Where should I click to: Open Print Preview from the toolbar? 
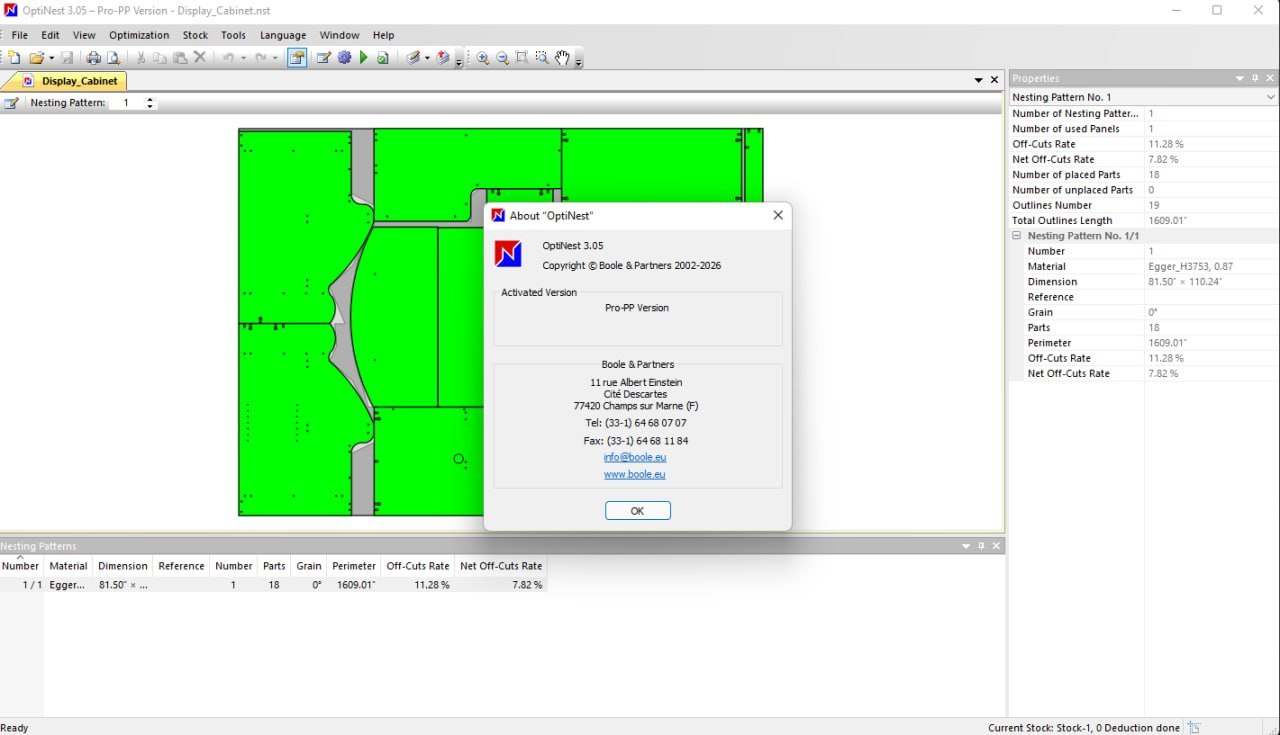coord(114,58)
